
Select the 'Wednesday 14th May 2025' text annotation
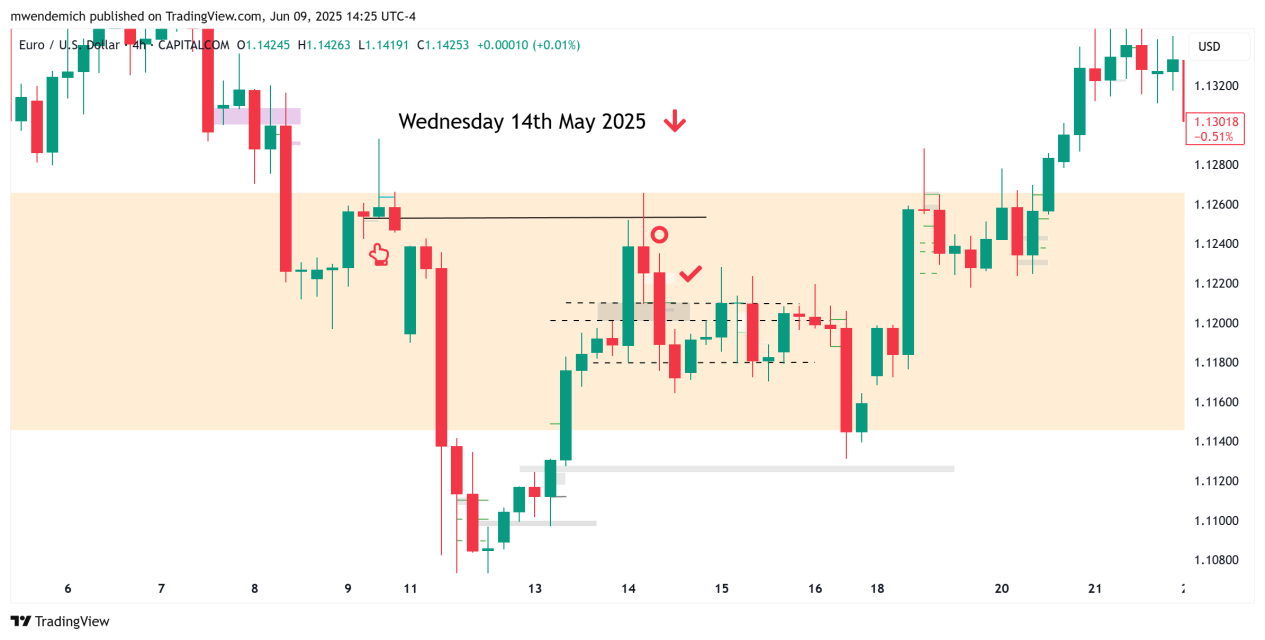[522, 122]
